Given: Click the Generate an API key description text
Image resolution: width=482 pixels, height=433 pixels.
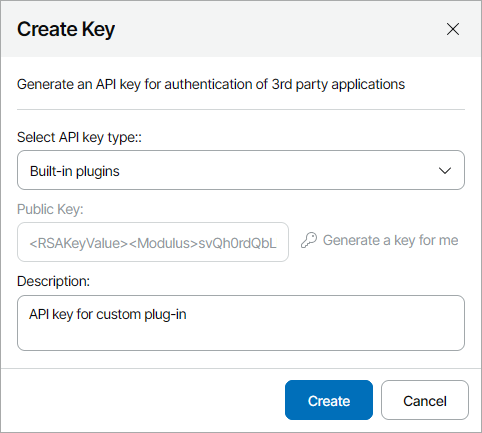Looking at the screenshot, I should pos(211,84).
